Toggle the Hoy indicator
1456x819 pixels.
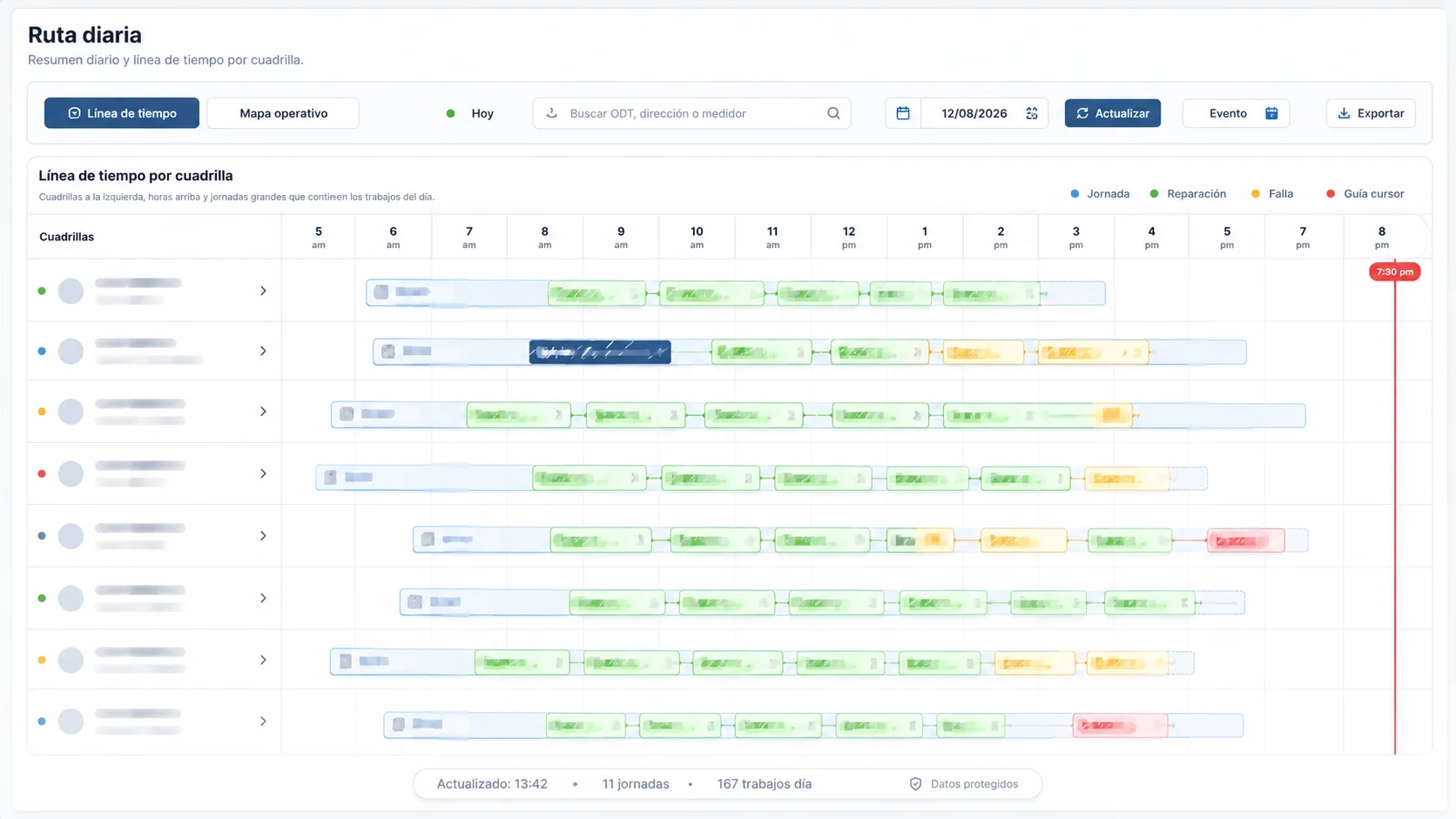[470, 113]
